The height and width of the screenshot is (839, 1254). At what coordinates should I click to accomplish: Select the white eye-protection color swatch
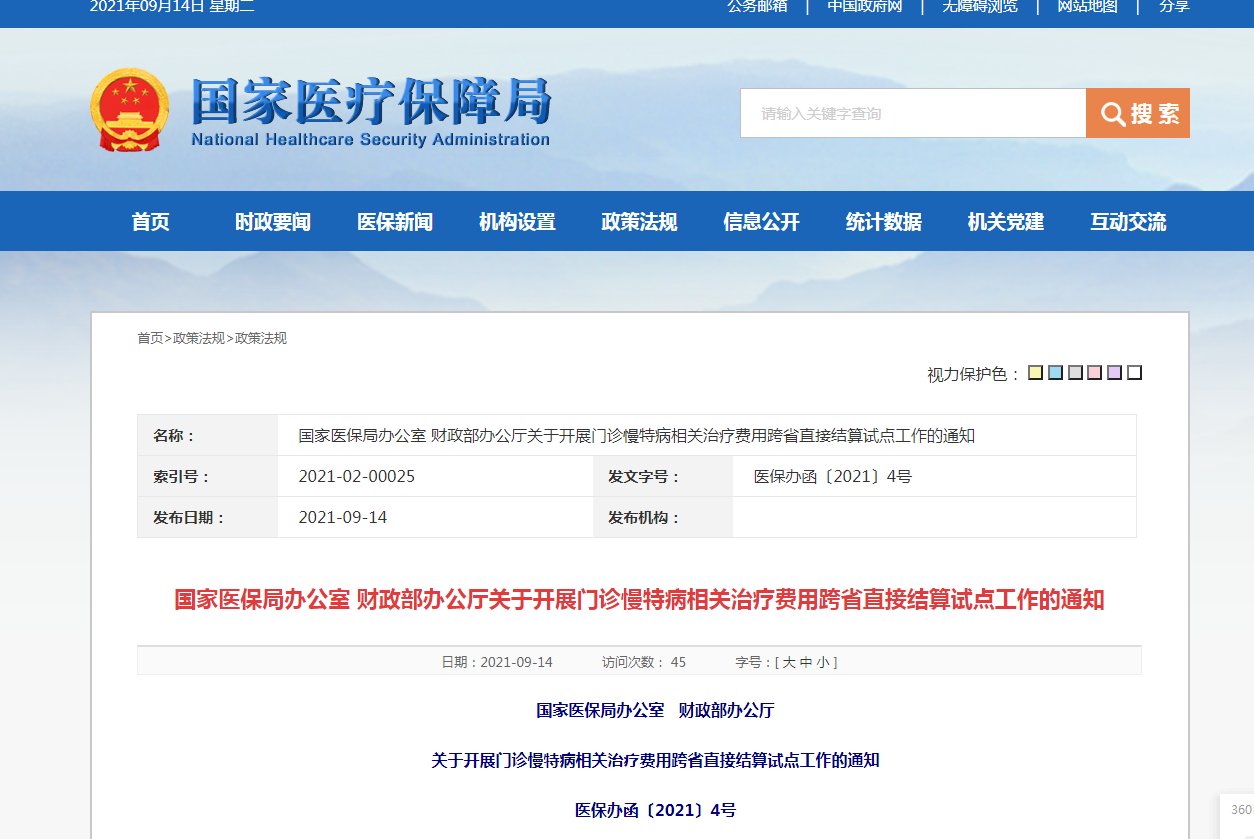(1134, 373)
